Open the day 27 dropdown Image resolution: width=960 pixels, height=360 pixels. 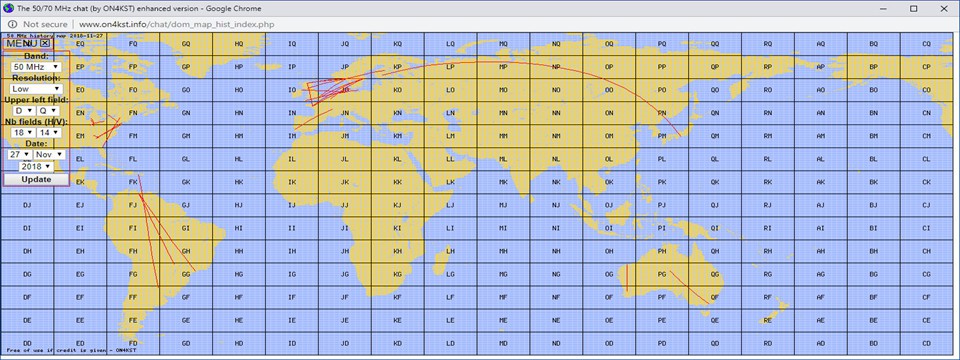coord(20,154)
